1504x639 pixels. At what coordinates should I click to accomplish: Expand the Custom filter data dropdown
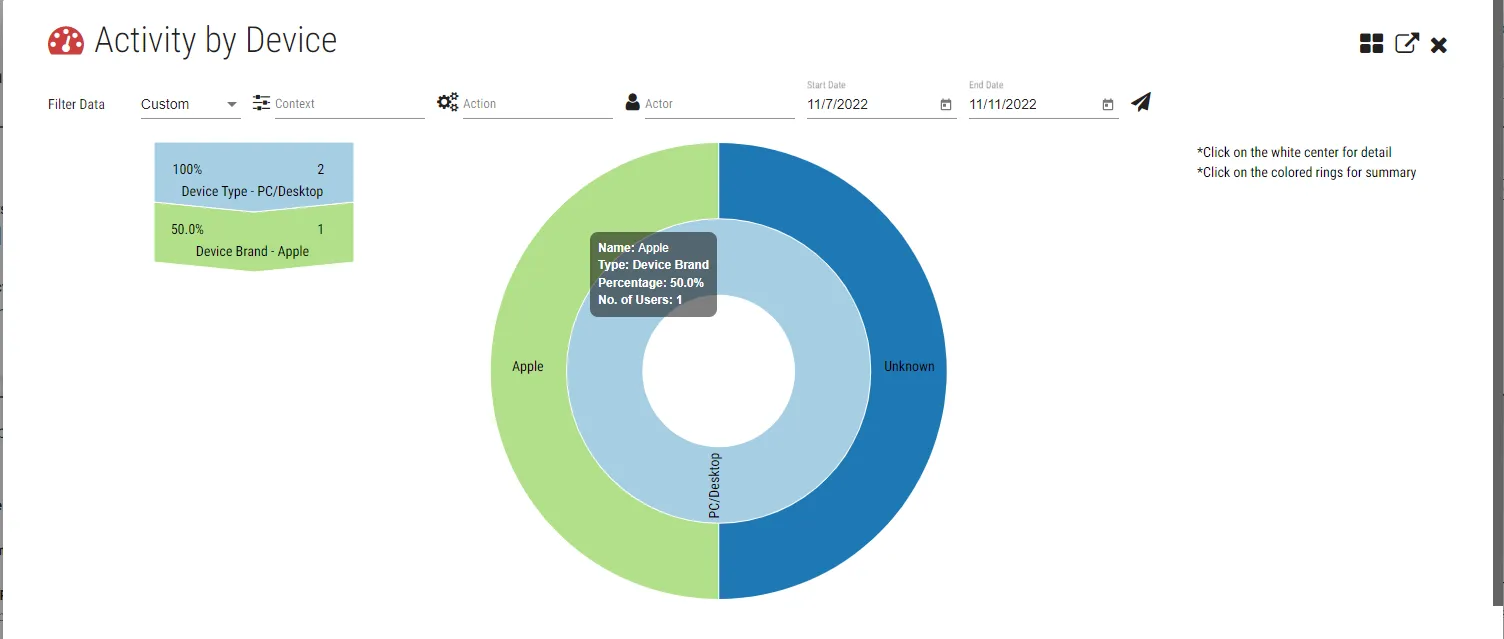(x=190, y=104)
